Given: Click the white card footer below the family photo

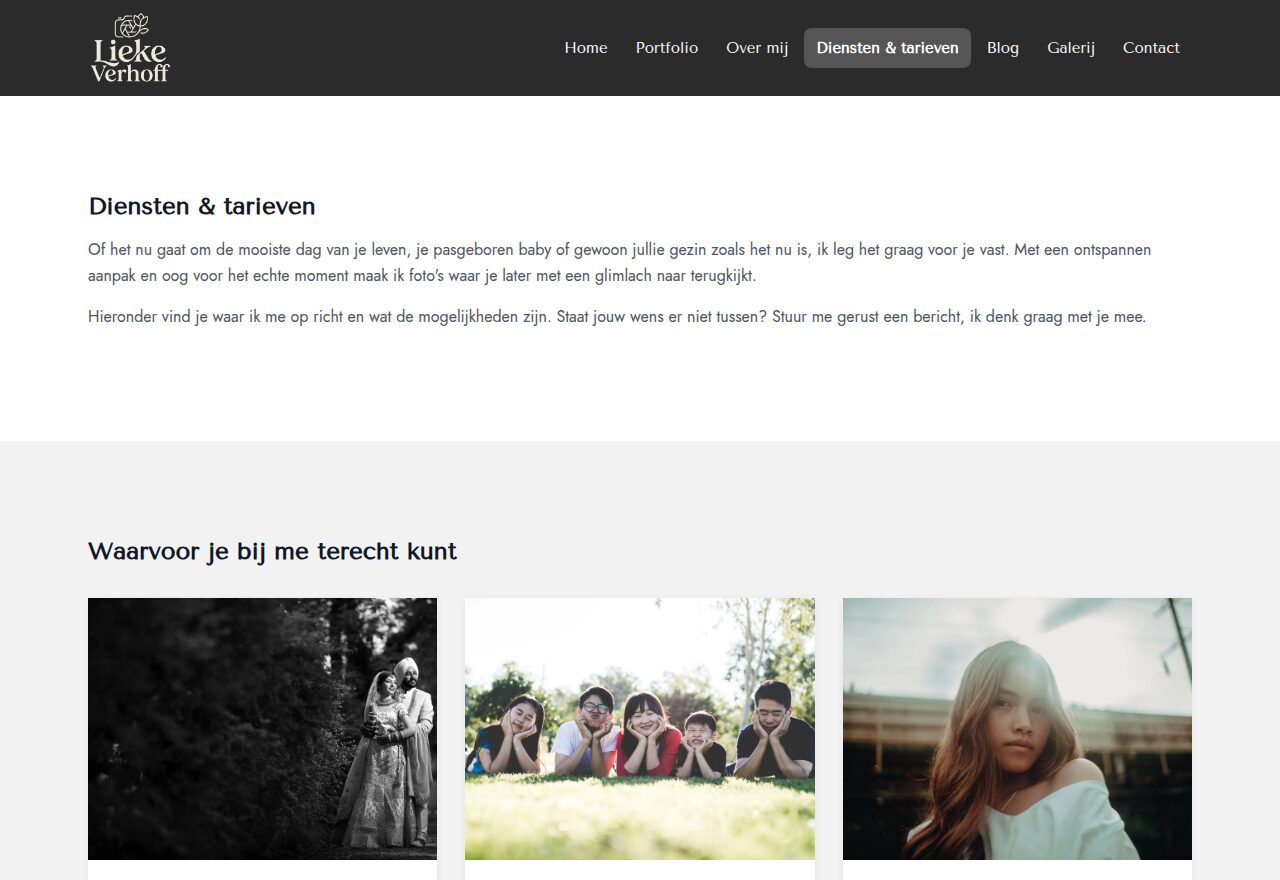Looking at the screenshot, I should click(x=640, y=870).
